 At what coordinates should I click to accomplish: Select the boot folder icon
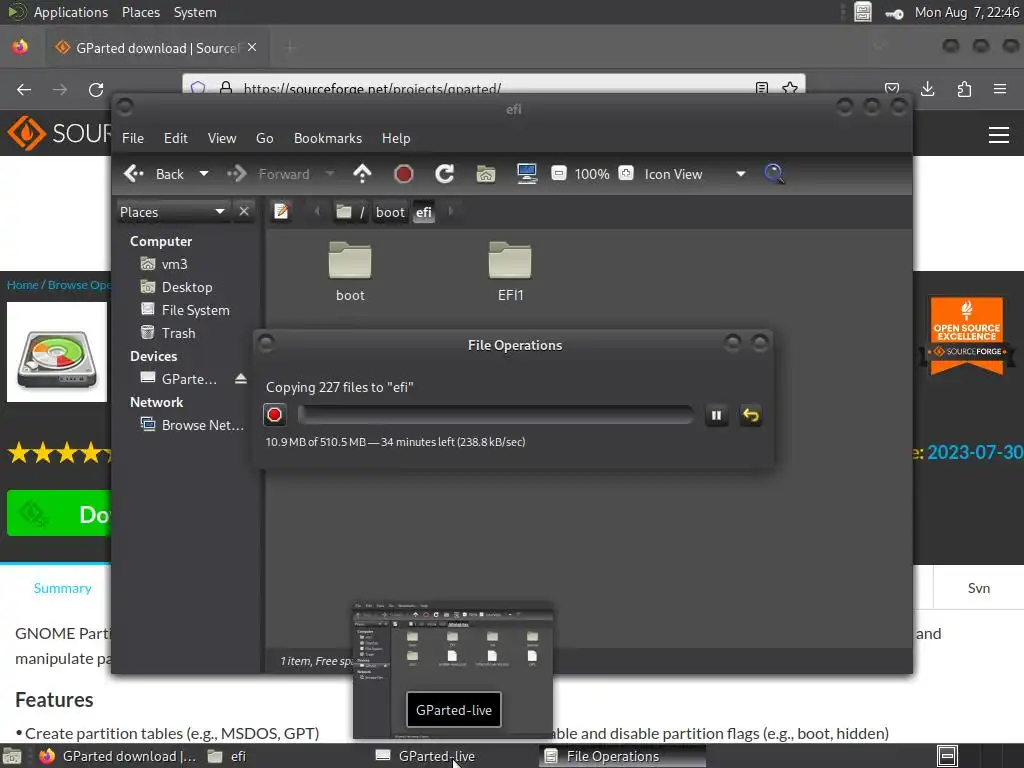coord(350,271)
